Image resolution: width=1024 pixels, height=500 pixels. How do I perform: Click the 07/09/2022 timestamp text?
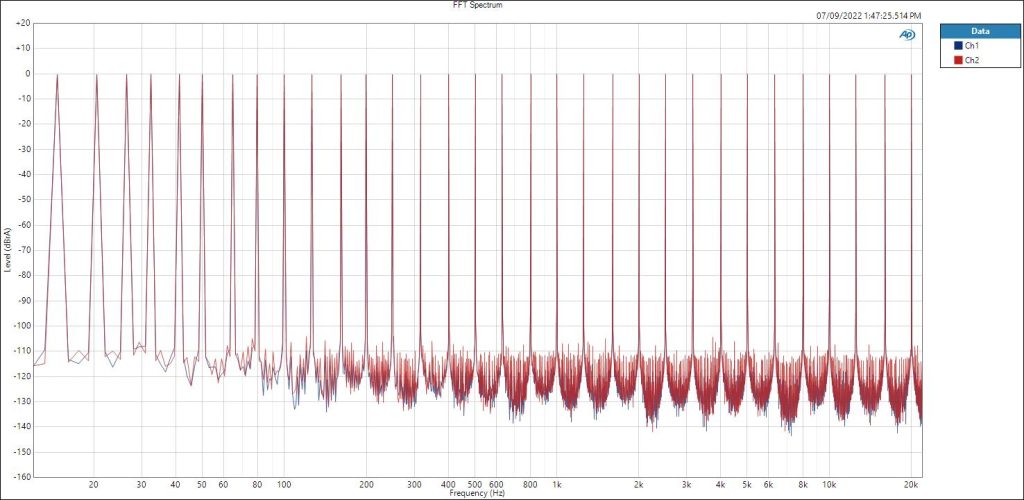[x=868, y=16]
